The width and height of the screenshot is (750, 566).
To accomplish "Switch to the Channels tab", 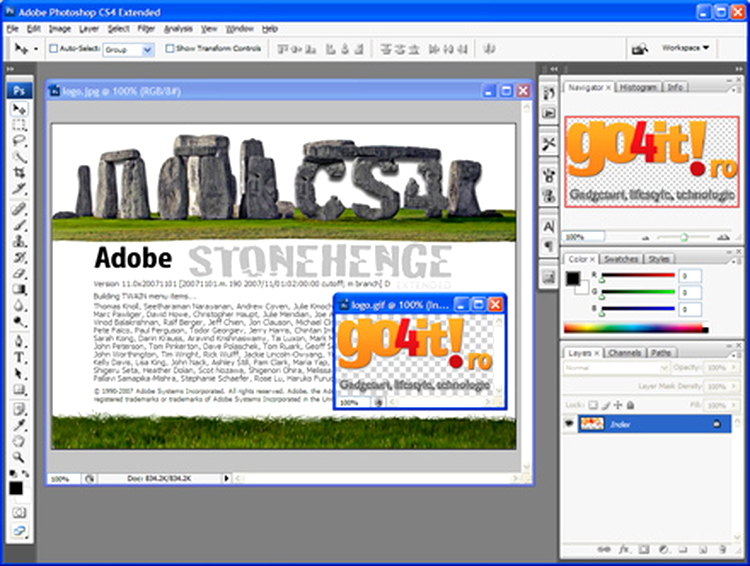I will point(624,353).
